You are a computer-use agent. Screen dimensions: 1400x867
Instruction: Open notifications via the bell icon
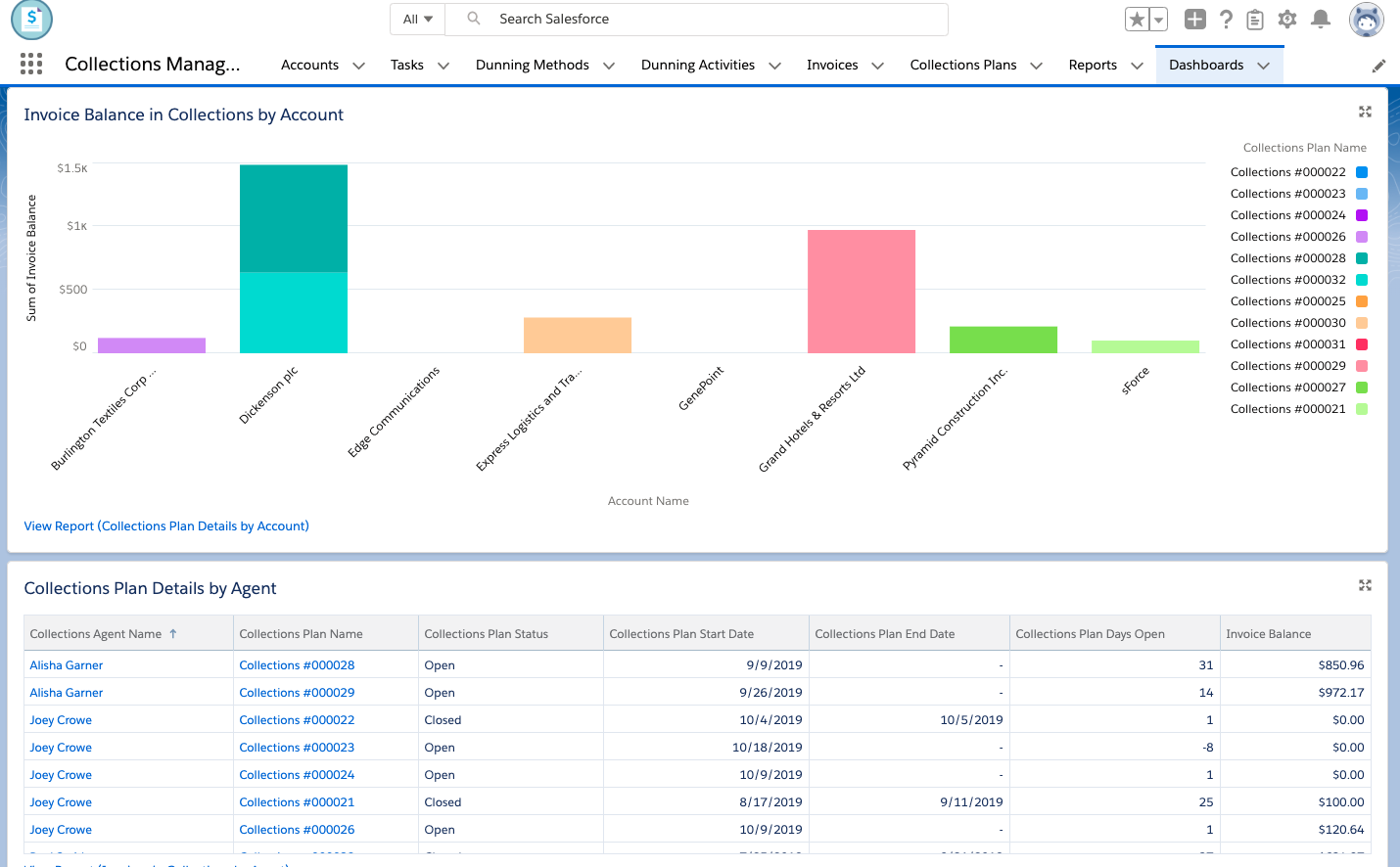point(1321,19)
